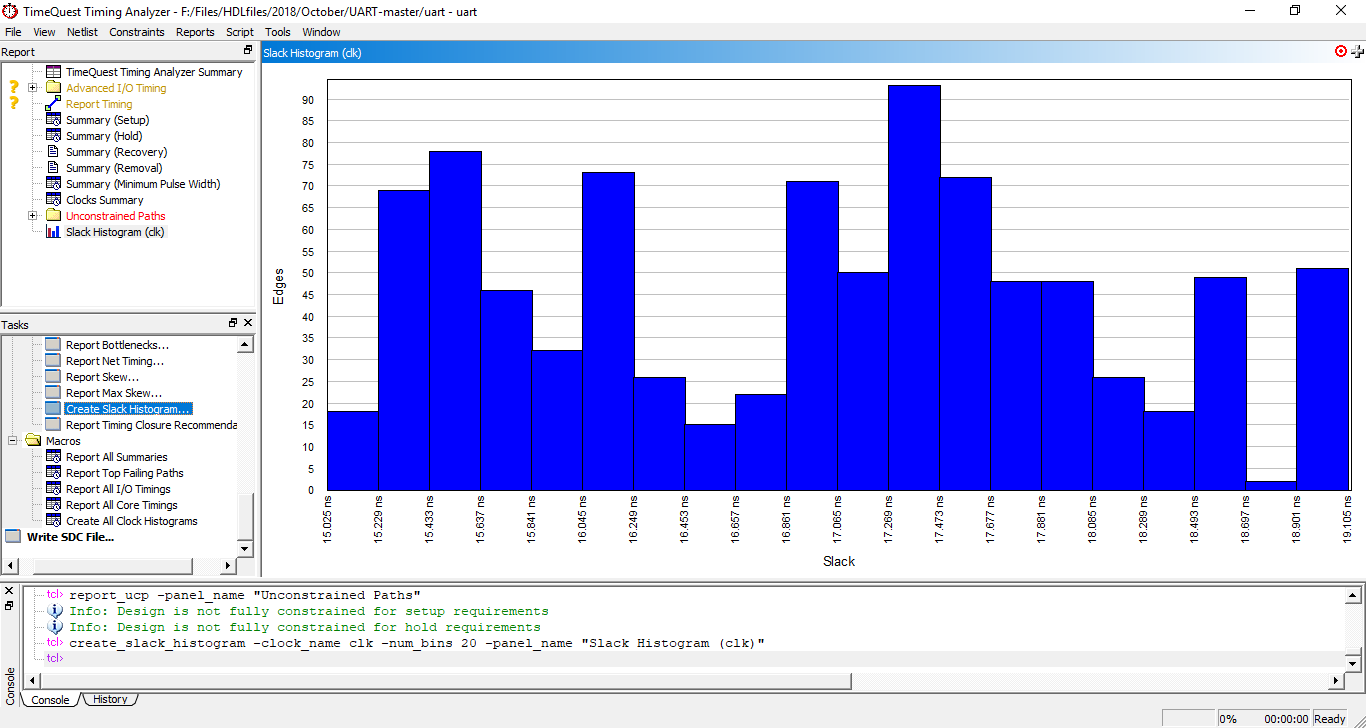Click the TimeQuest Timing Analyzer Summary table icon
Screen dimensions: 1366x728
click(x=54, y=72)
